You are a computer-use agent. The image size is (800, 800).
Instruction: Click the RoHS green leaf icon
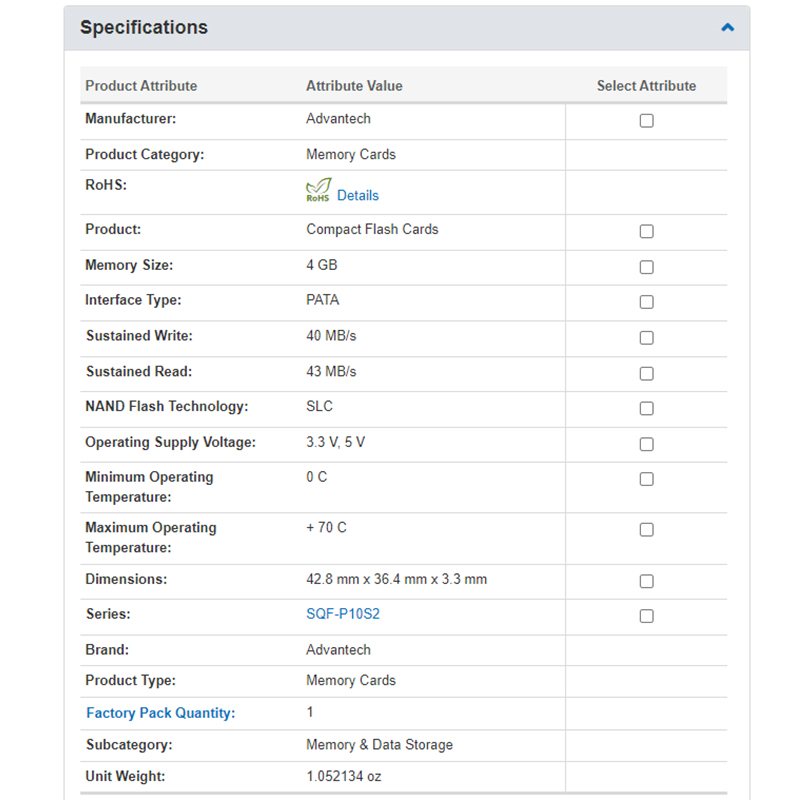[x=318, y=191]
